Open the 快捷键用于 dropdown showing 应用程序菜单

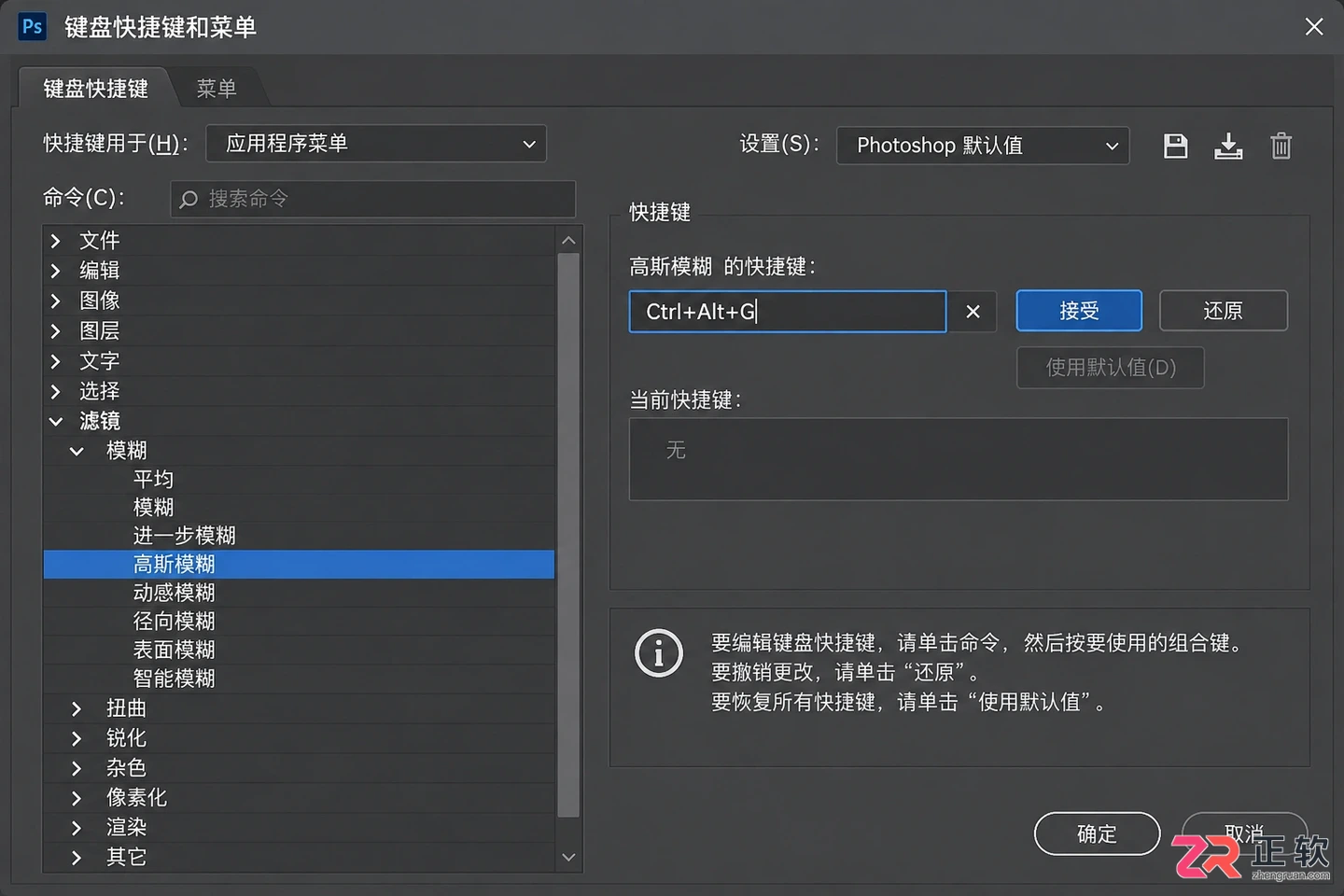(376, 144)
